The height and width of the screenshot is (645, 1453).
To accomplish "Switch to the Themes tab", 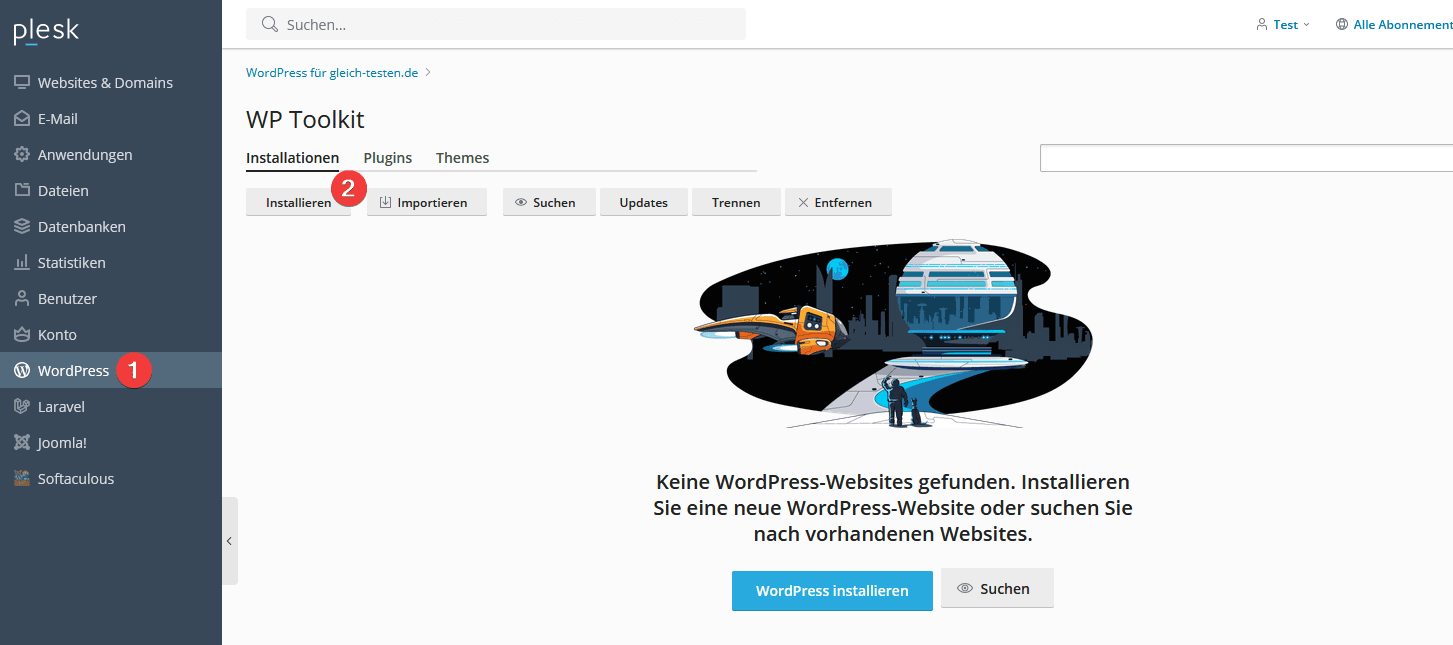I will point(462,158).
